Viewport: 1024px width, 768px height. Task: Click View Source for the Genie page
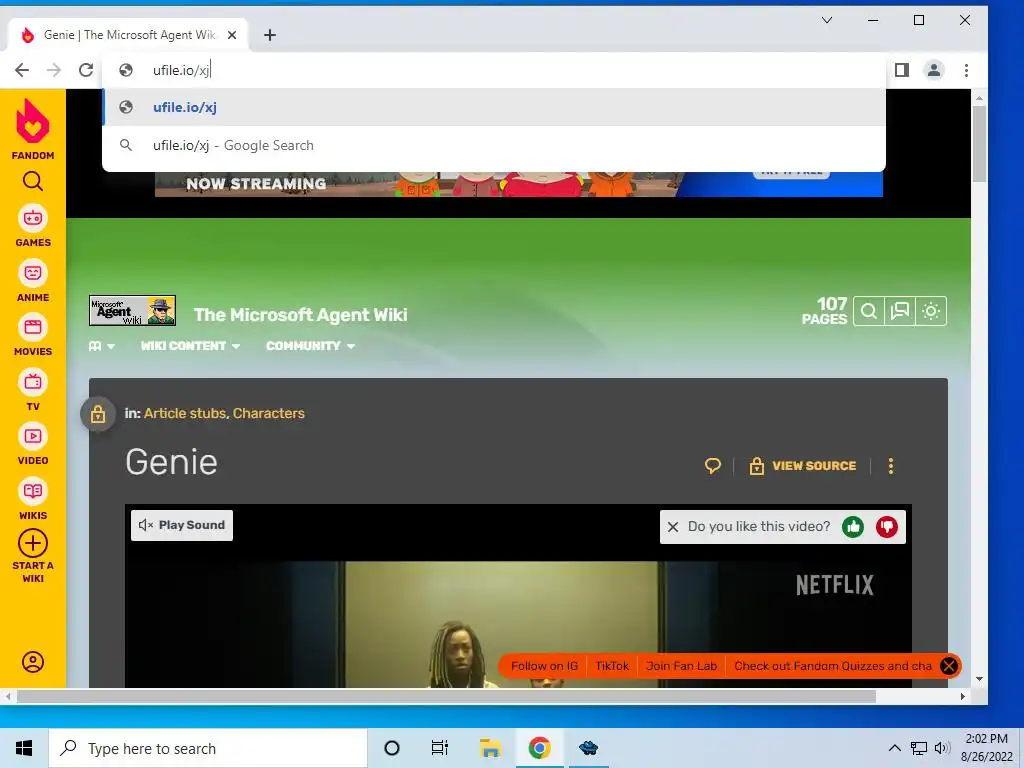pos(803,466)
